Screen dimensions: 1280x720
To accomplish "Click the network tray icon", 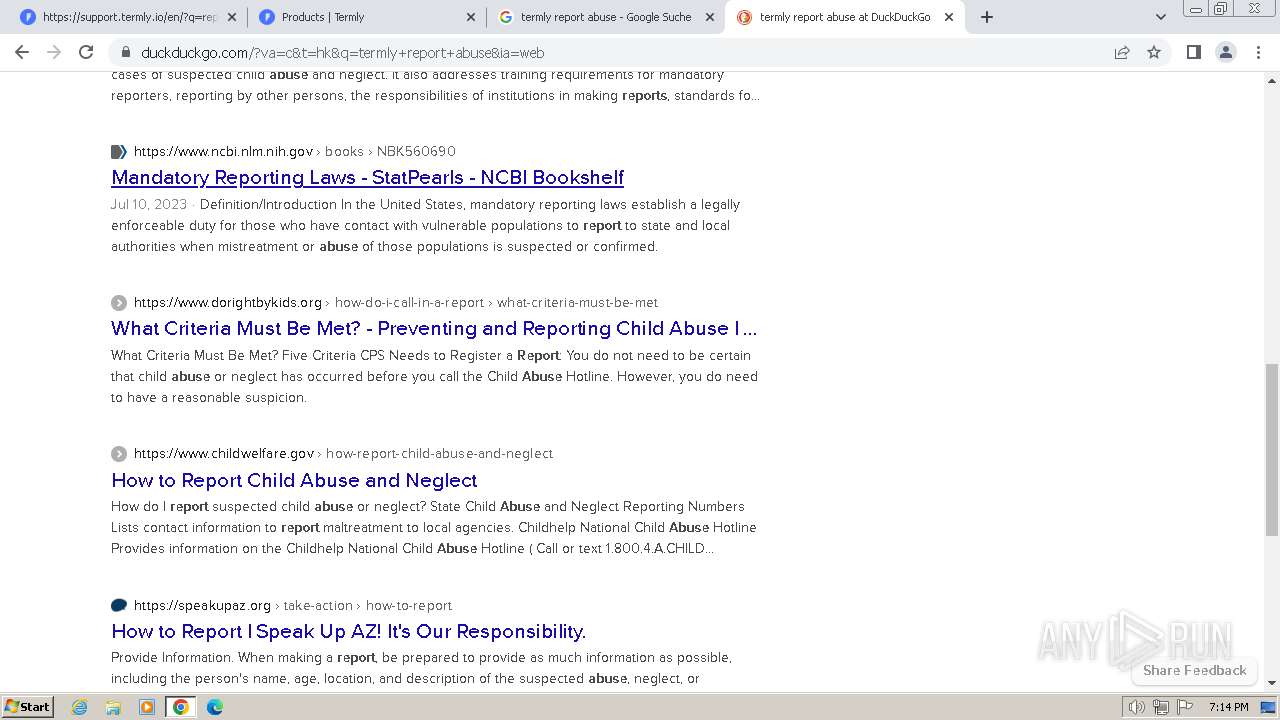I will click(x=1160, y=707).
